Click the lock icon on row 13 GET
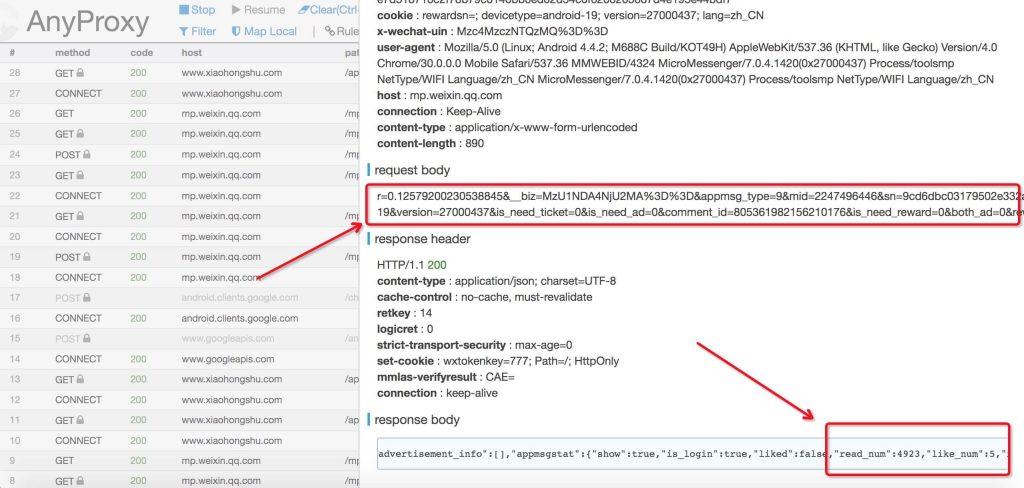The height and width of the screenshot is (488, 1024). [80, 380]
